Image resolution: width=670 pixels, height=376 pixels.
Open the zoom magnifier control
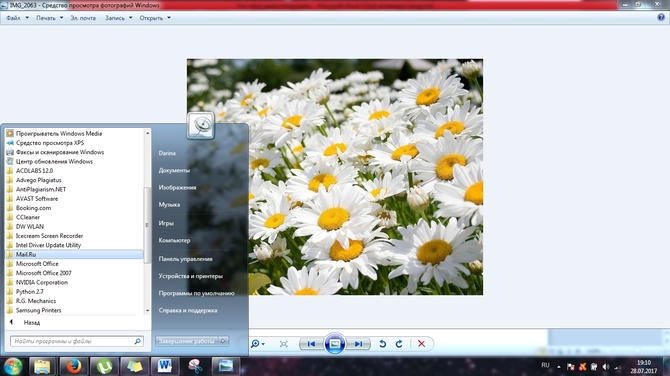pyautogui.click(x=257, y=344)
